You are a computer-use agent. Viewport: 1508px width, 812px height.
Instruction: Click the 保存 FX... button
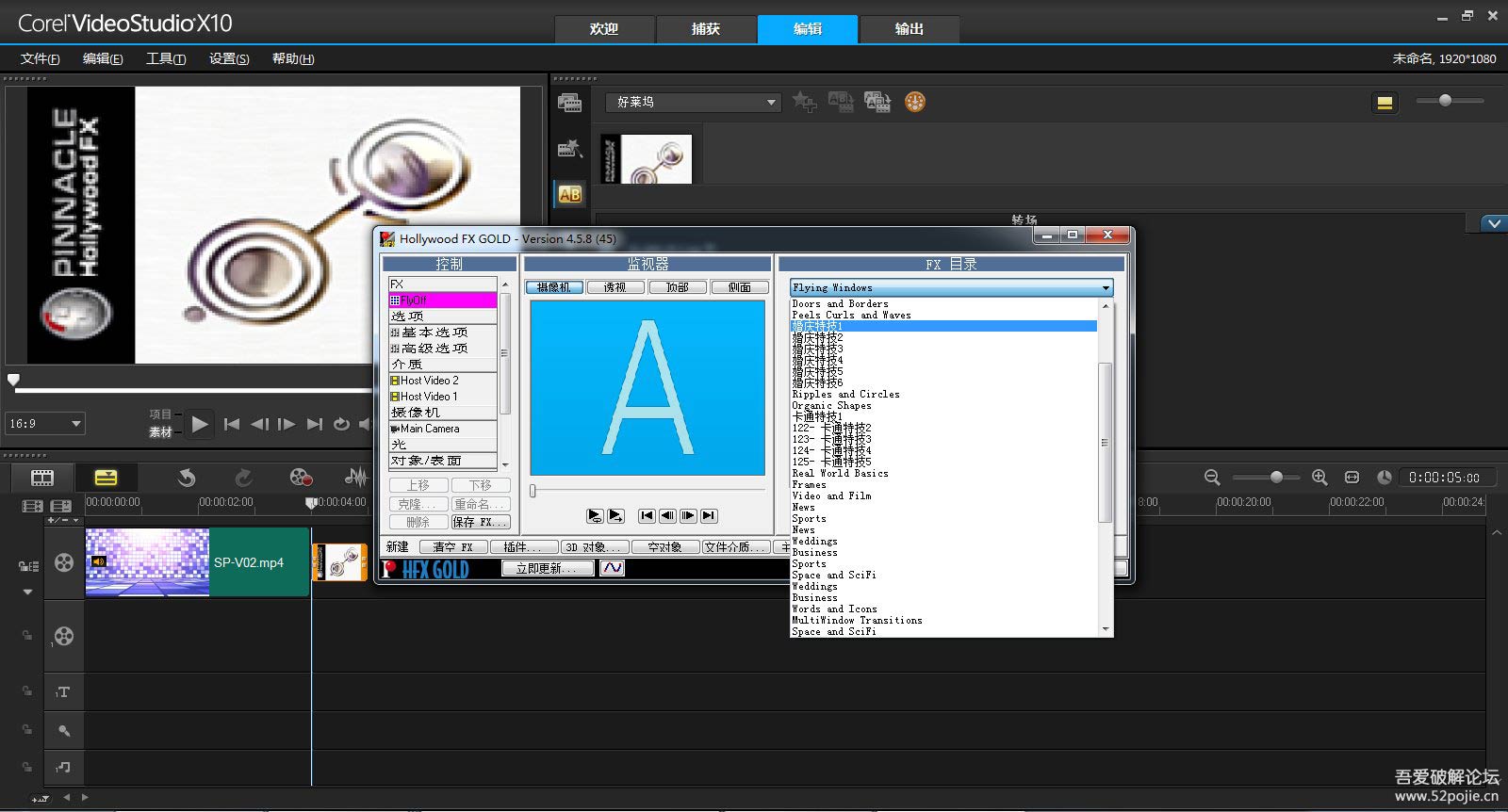480,522
